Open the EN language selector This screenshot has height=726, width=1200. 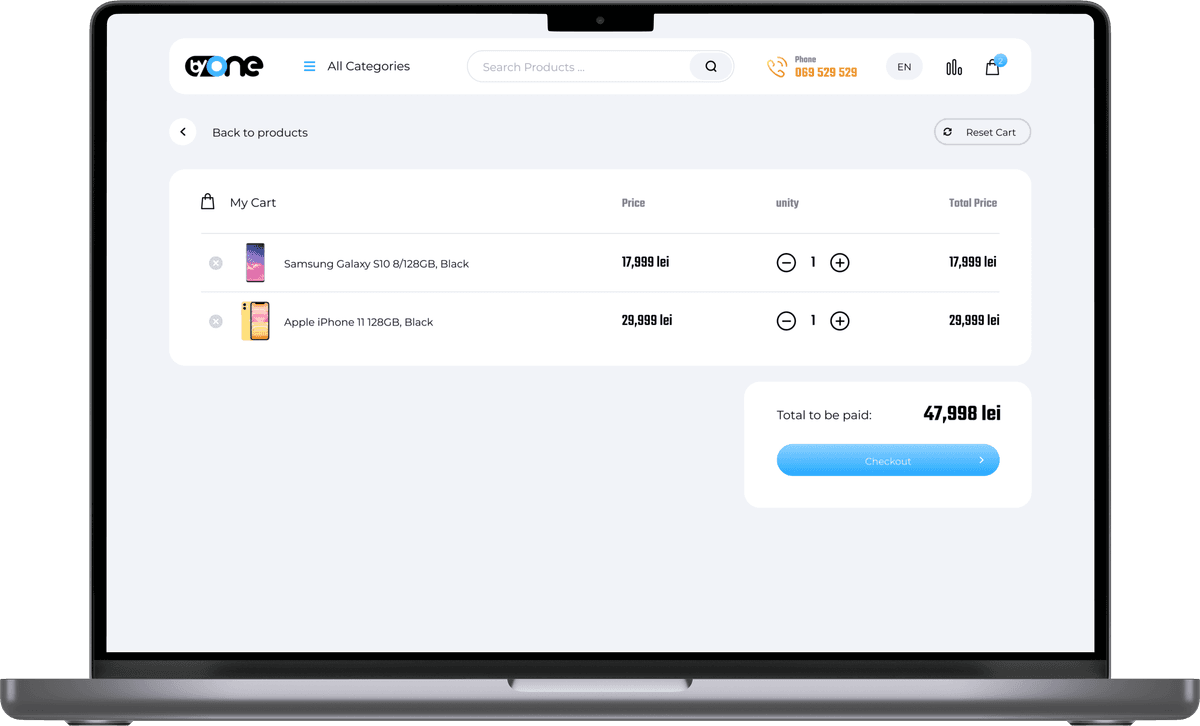click(904, 67)
